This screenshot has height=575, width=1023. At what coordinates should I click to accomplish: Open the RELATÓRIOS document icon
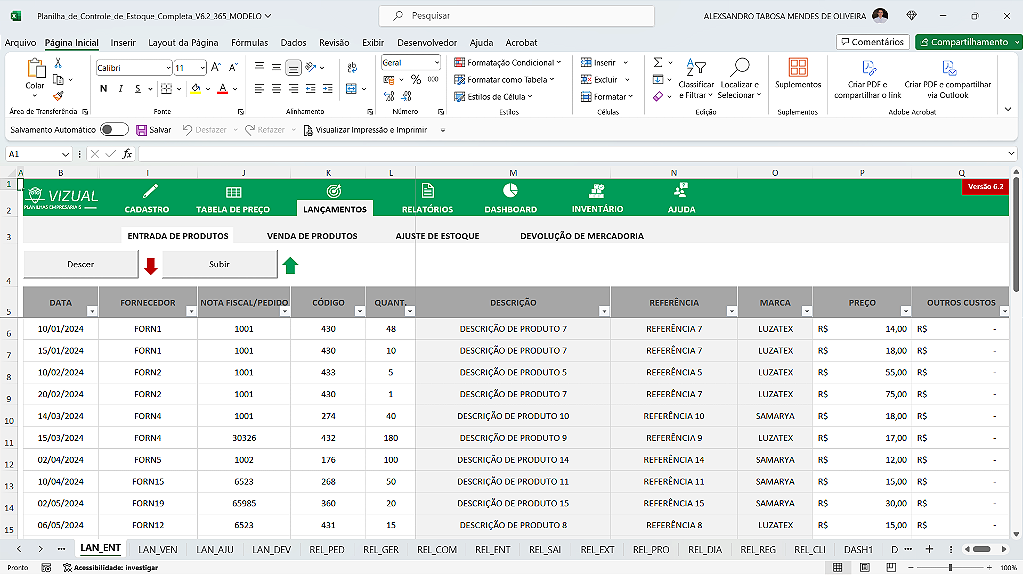pyautogui.click(x=427, y=190)
